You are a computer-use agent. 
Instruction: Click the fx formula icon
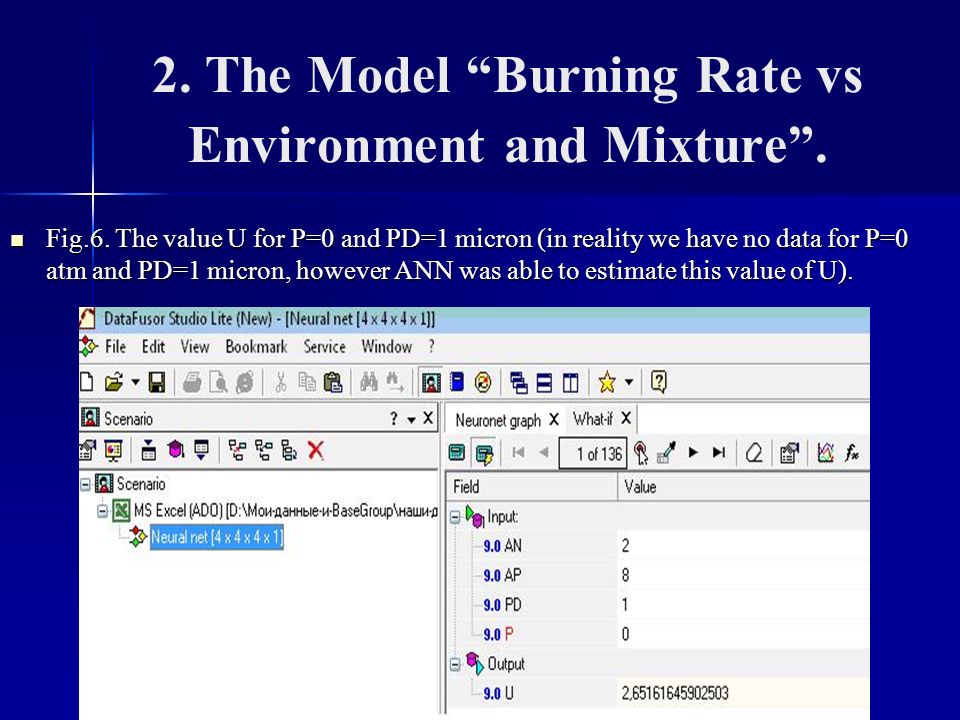(852, 454)
